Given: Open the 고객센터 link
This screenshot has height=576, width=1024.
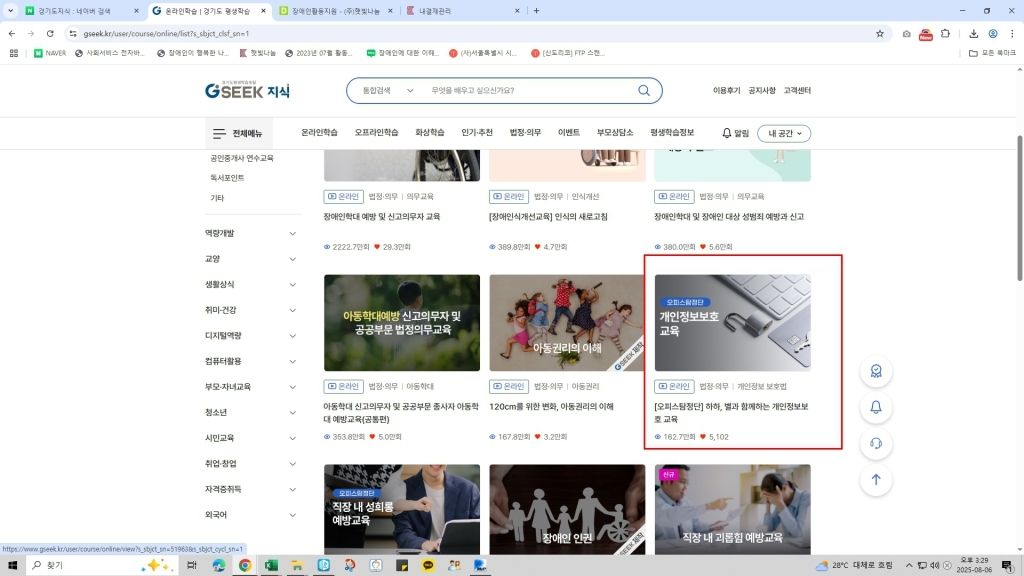Looking at the screenshot, I should [797, 91].
